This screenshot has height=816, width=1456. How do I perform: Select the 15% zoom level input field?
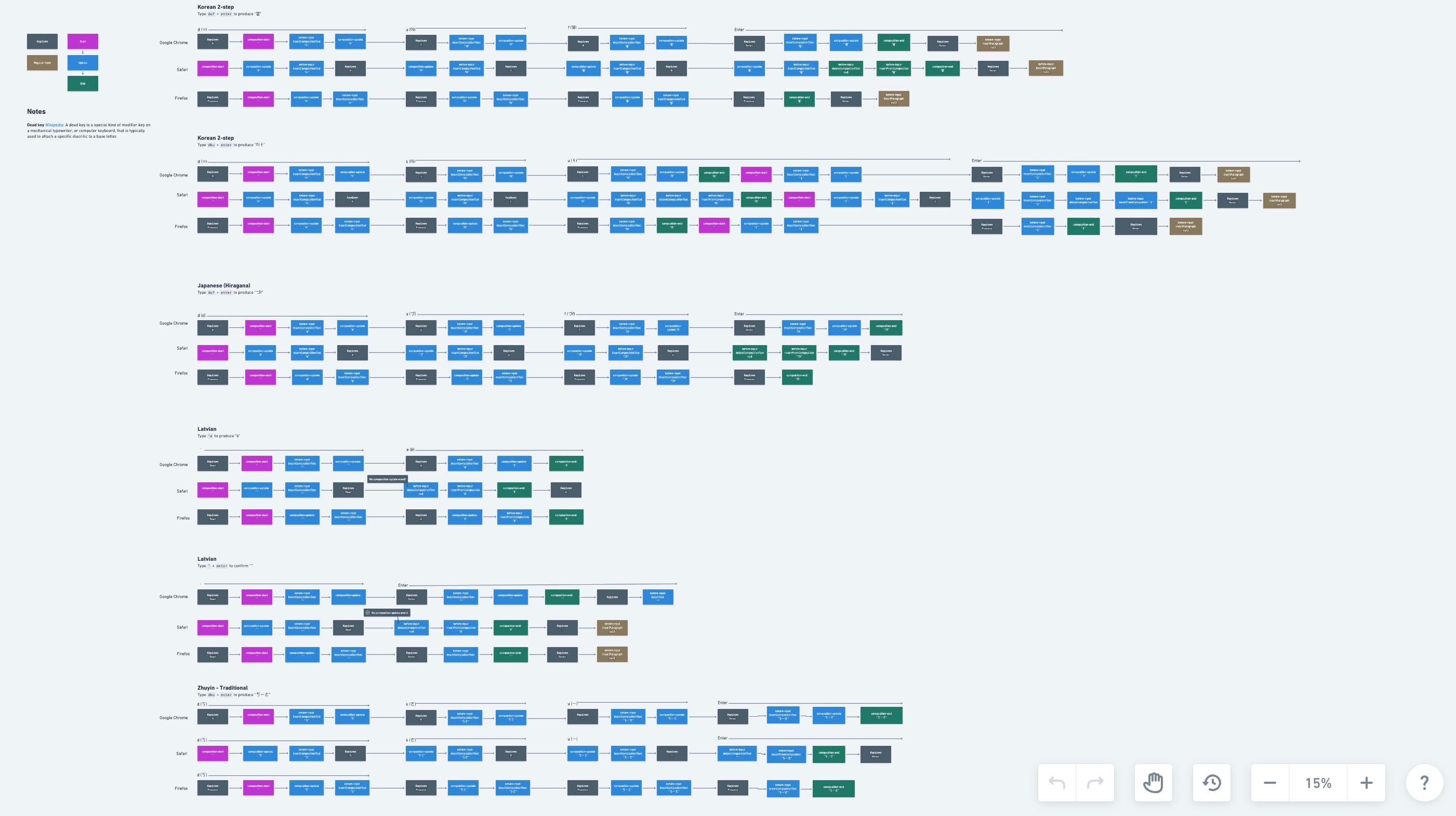point(1318,782)
